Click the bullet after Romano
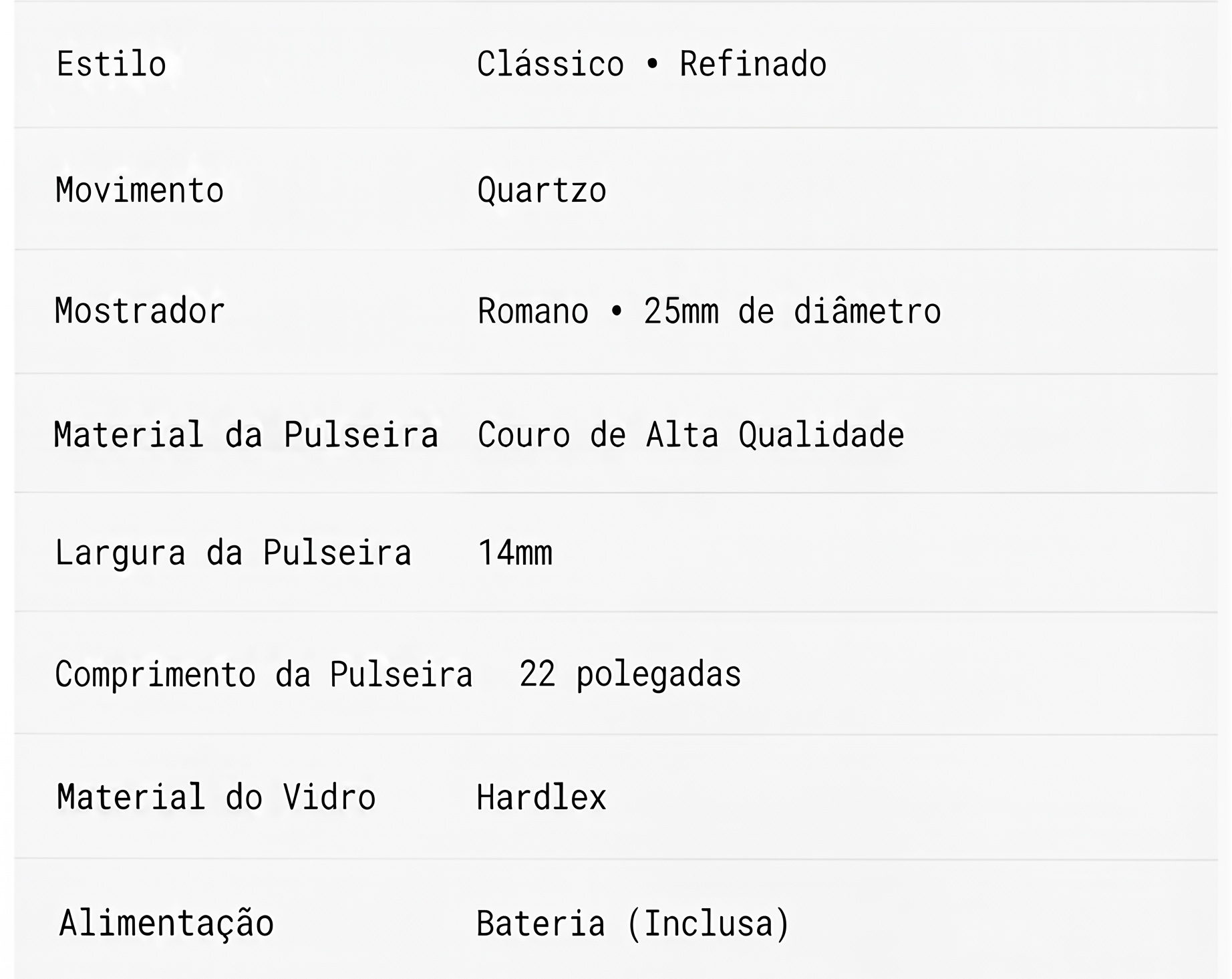This screenshot has width=1232, height=979. [617, 311]
